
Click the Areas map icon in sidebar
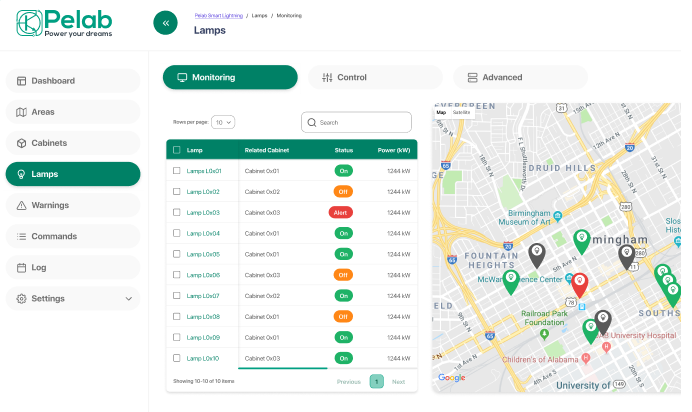pos(21,112)
